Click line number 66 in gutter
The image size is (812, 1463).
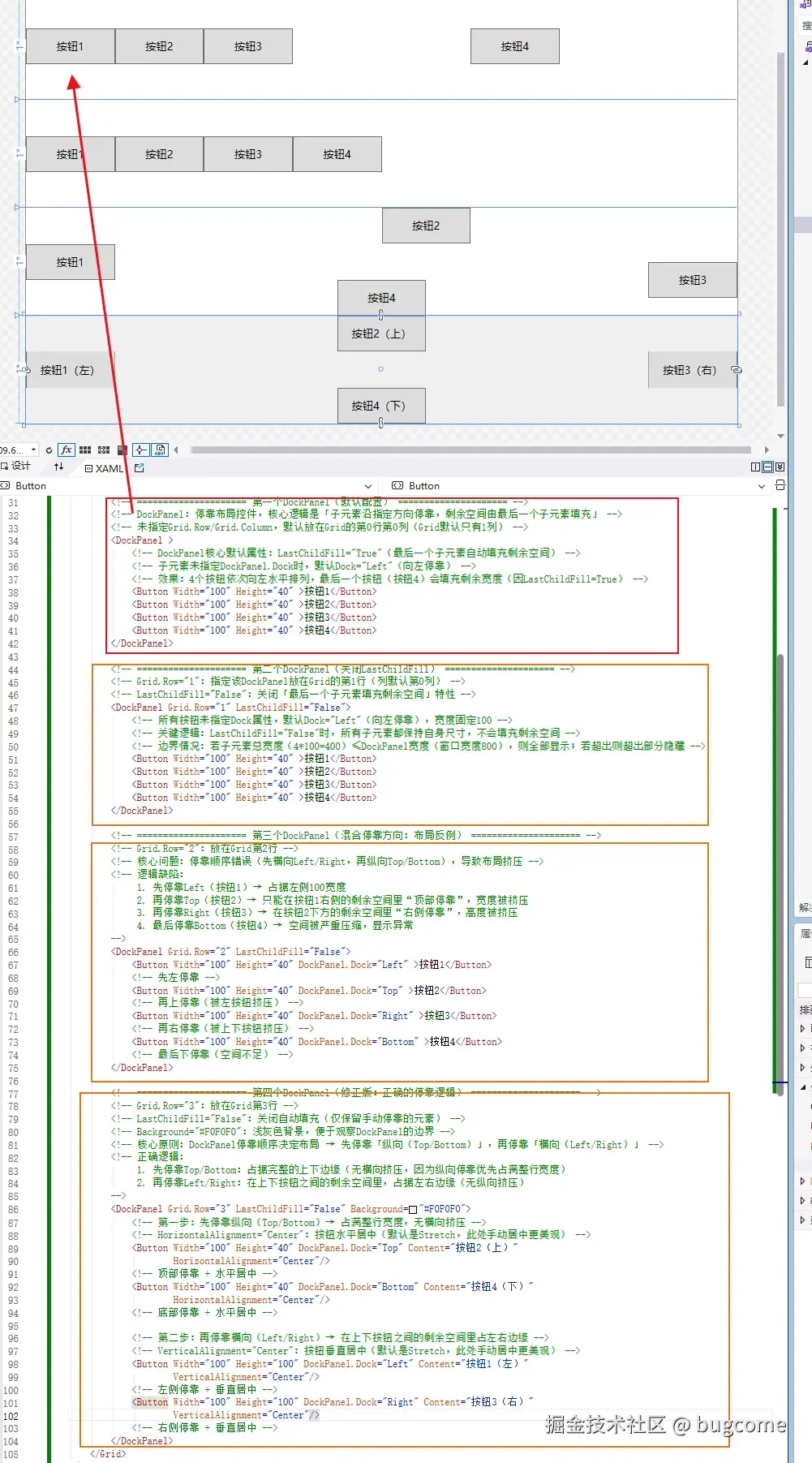click(13, 953)
